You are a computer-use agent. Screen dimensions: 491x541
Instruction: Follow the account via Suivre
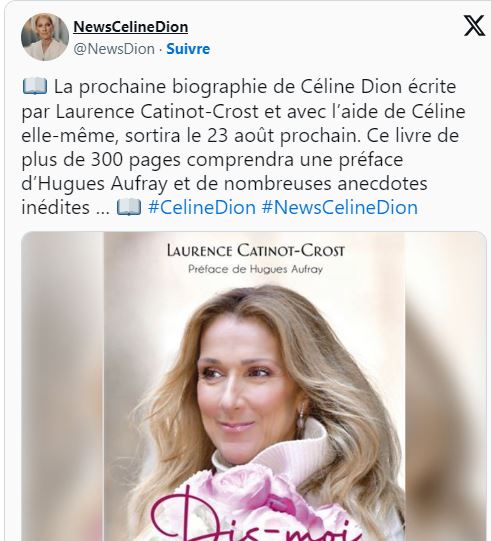click(x=188, y=49)
